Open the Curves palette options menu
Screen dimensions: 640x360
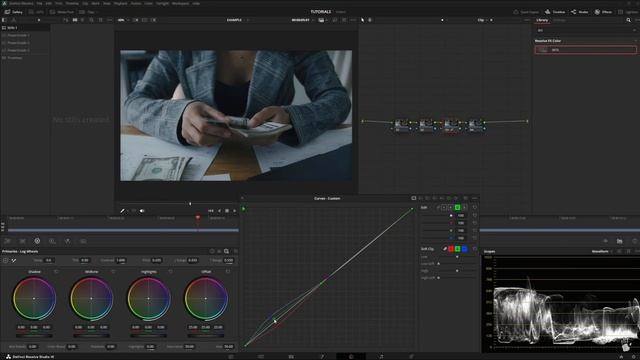(x=474, y=198)
